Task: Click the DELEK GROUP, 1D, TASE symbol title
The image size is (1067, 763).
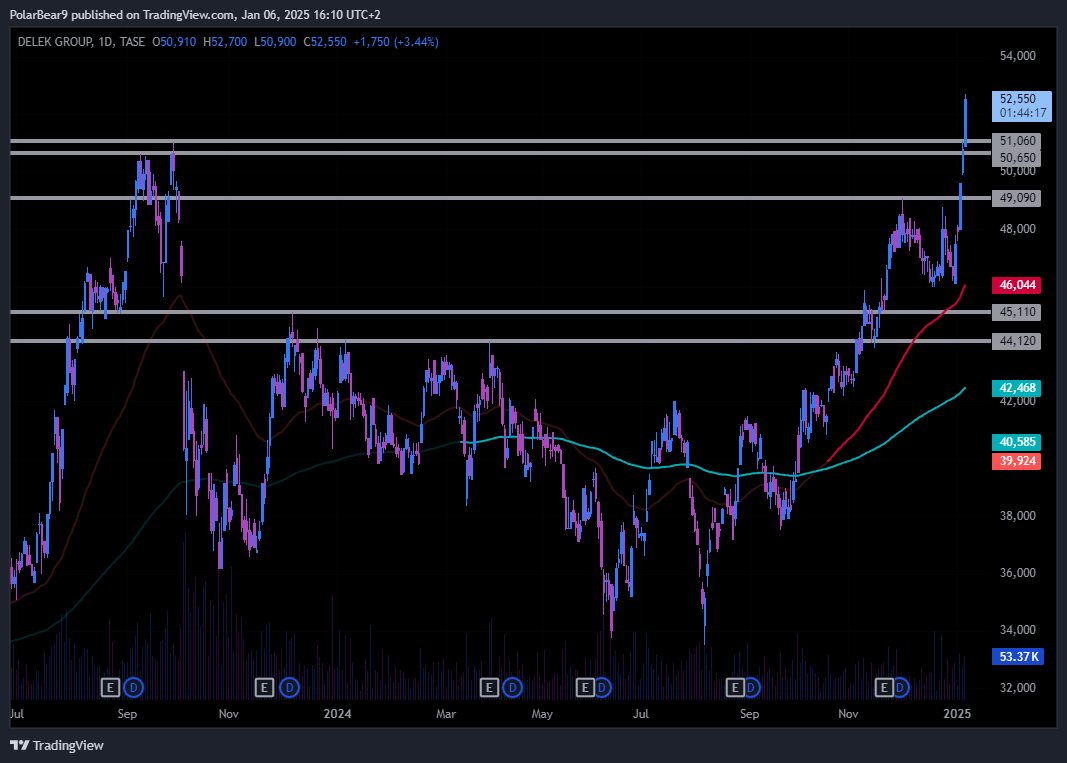Action: coord(81,42)
